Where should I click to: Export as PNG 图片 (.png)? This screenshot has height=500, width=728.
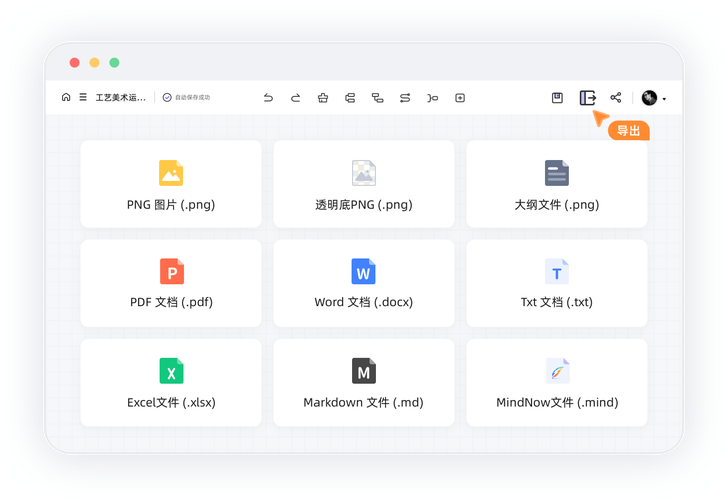point(171,184)
